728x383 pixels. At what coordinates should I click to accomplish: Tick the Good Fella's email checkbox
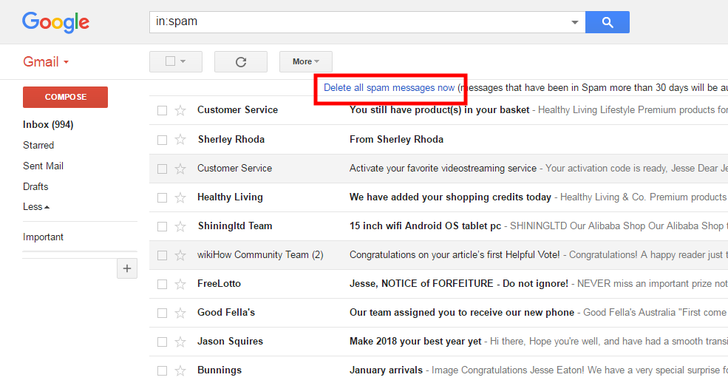[162, 313]
